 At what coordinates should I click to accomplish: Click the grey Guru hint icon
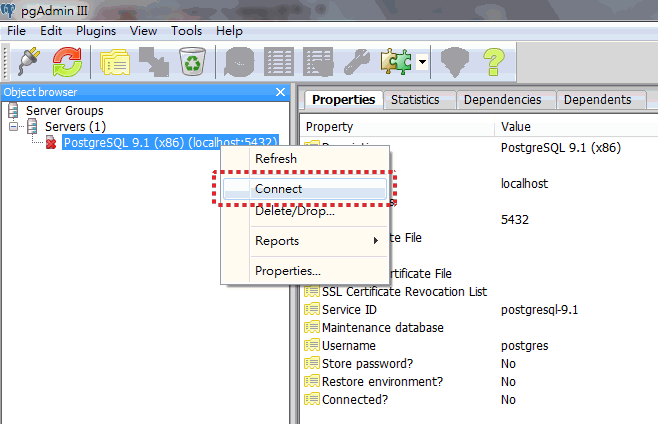pyautogui.click(x=454, y=62)
